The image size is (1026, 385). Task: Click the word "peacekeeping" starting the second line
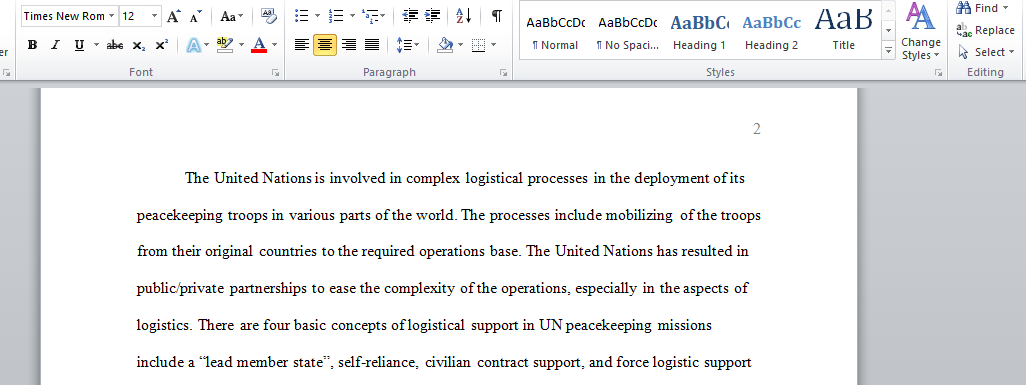click(180, 215)
